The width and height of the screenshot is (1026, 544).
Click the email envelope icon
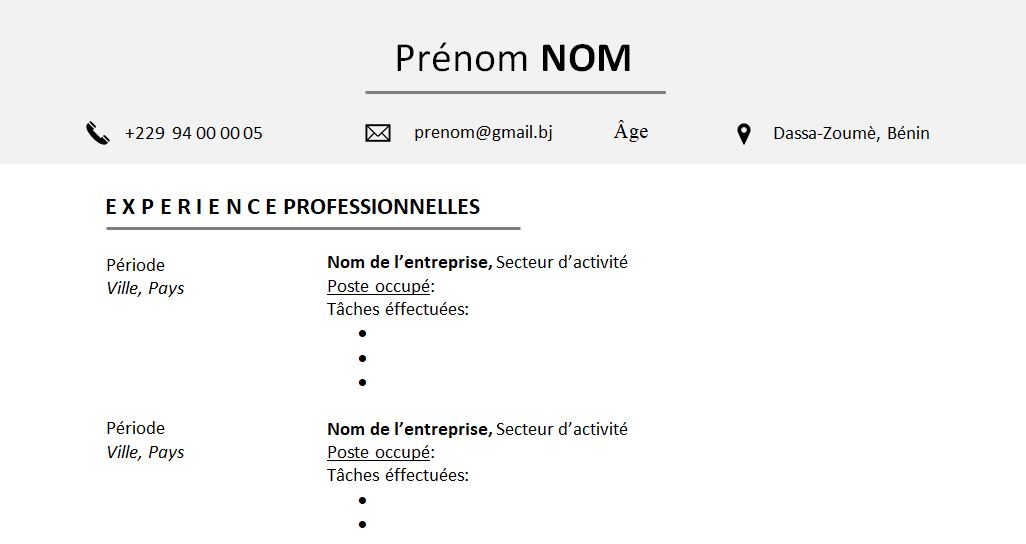tap(378, 133)
